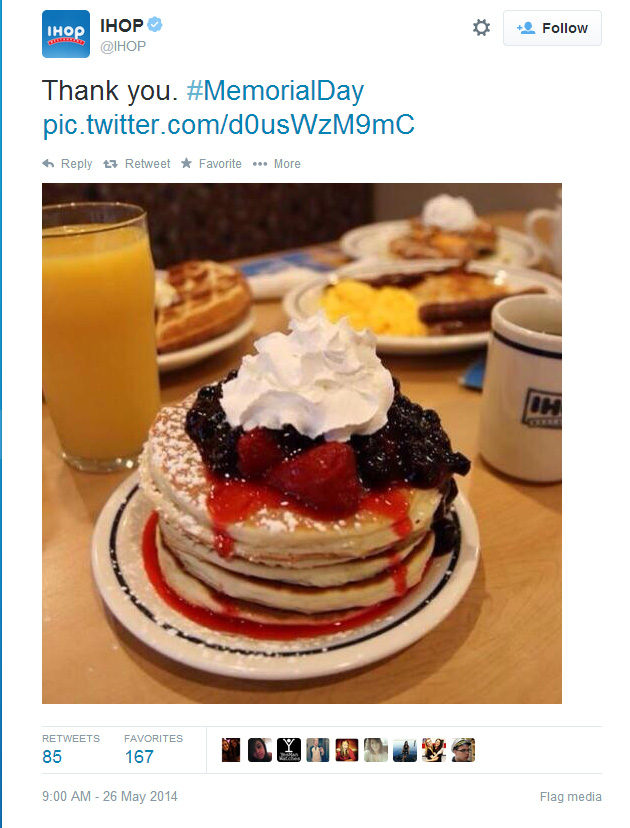630x828 pixels.
Task: Open the gear settings menu
Action: tap(481, 27)
